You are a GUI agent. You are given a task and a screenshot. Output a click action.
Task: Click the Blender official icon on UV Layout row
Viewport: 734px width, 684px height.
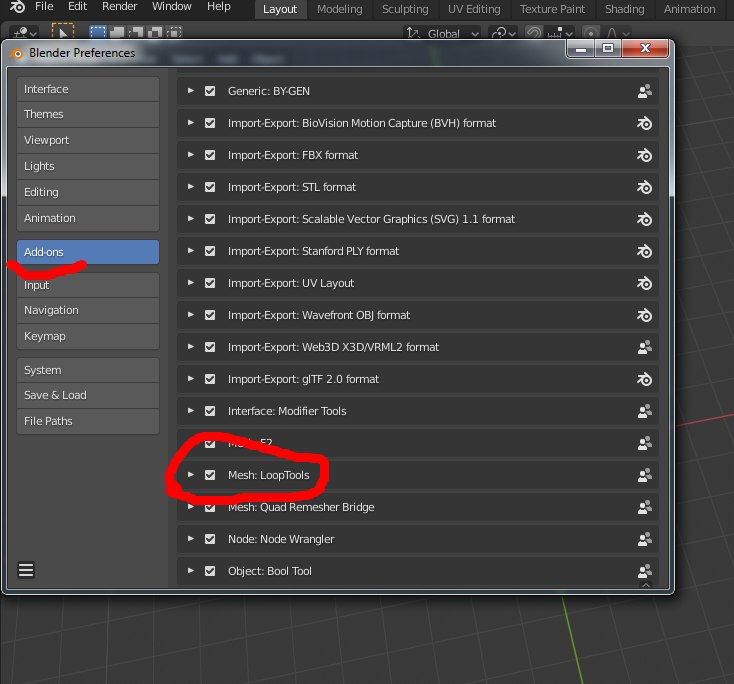tap(645, 283)
